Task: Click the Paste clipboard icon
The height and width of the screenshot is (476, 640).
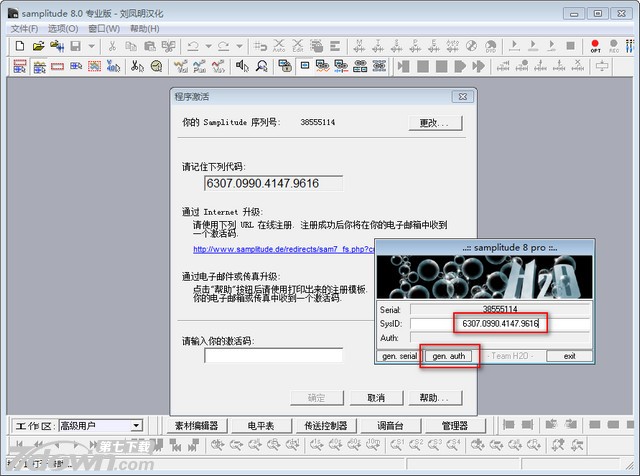Action: pos(150,46)
